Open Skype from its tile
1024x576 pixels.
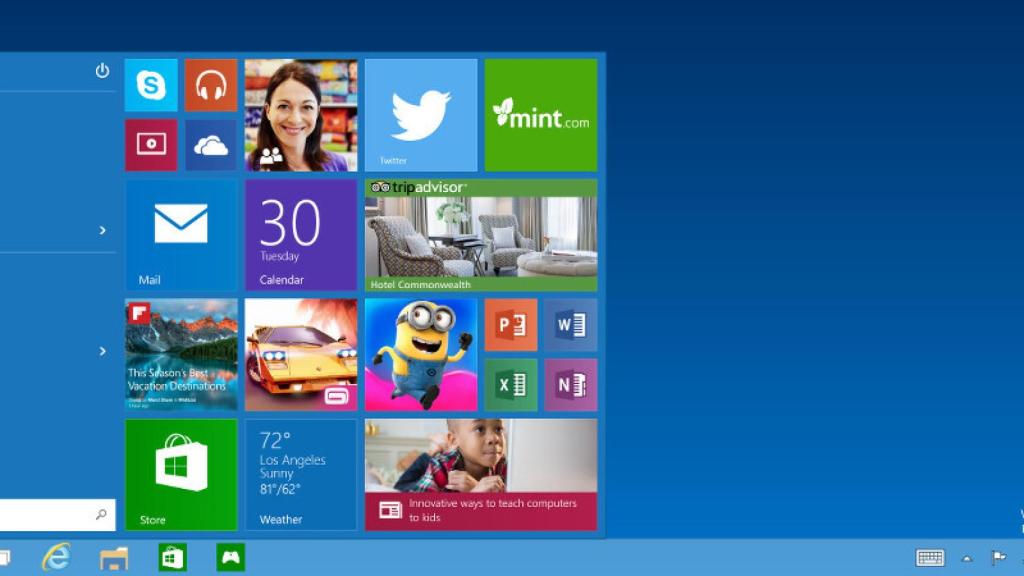pos(150,85)
